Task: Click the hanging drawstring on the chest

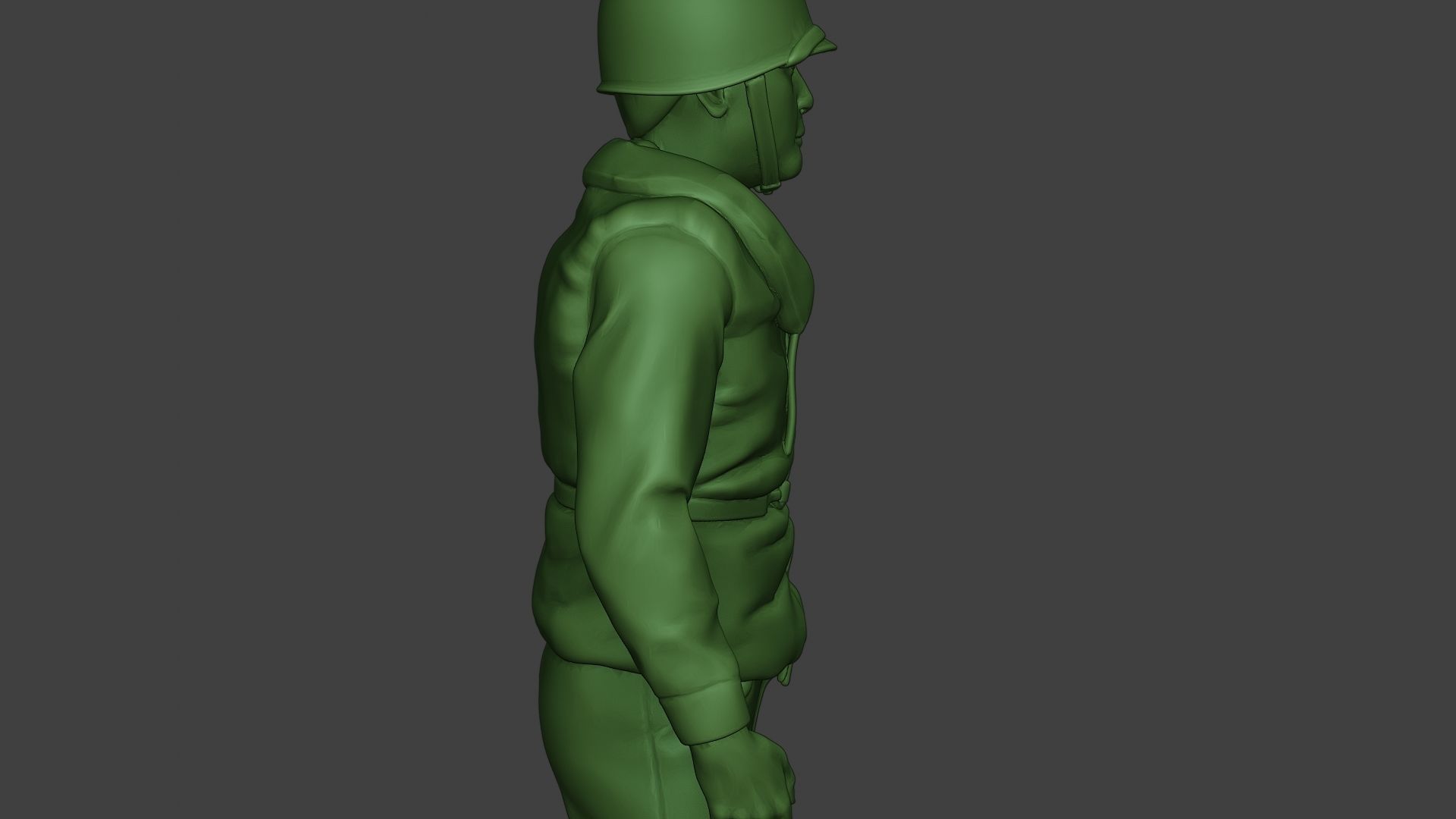Action: pyautogui.click(x=790, y=394)
